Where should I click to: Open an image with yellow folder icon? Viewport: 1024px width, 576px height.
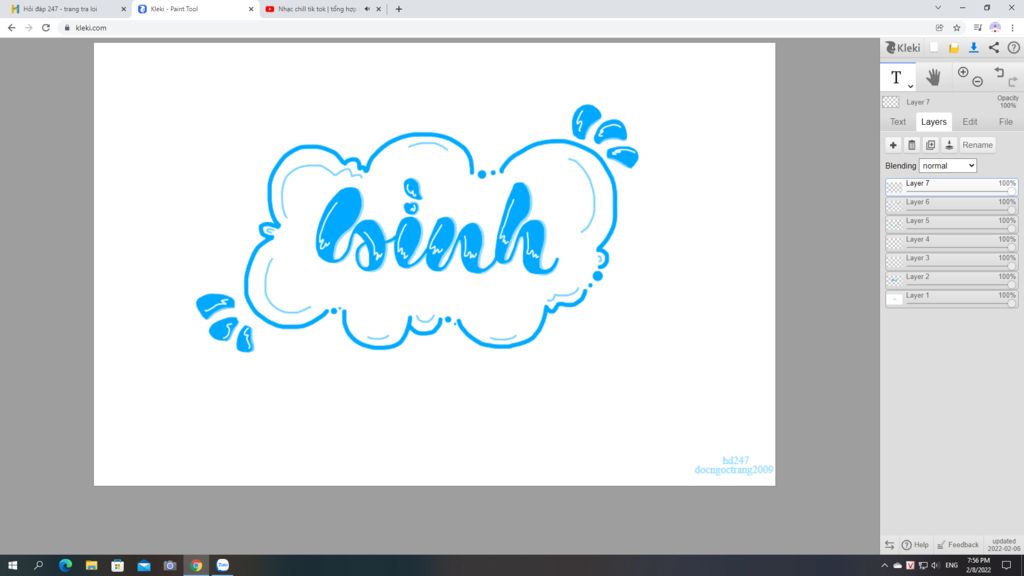click(954, 48)
